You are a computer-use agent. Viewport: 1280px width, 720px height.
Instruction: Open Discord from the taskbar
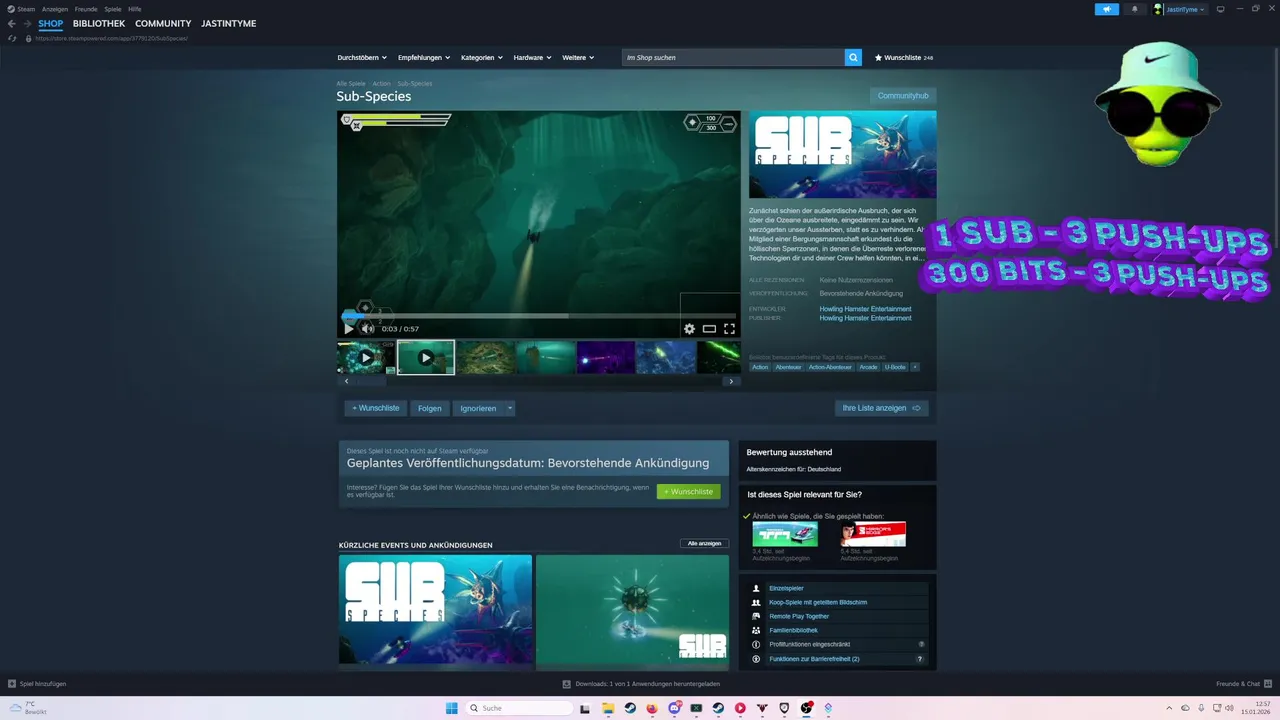tap(674, 708)
